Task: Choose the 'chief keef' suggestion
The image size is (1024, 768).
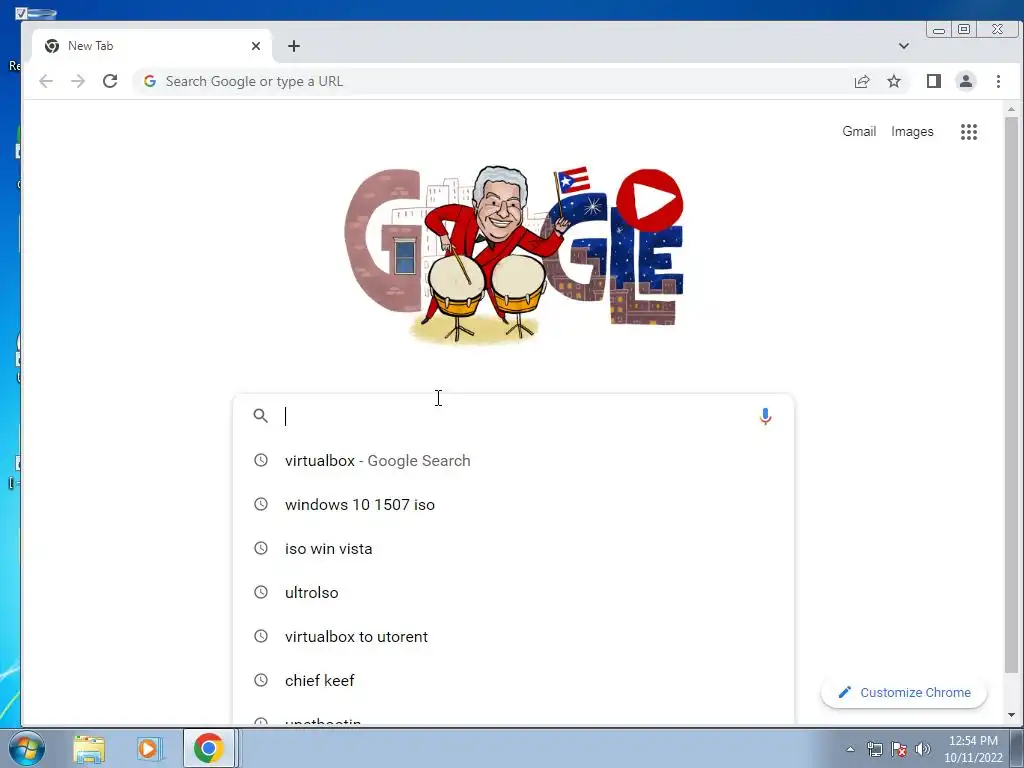Action: (x=513, y=680)
